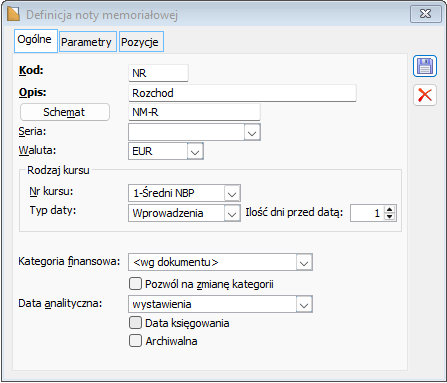The width and height of the screenshot is (447, 383).
Task: Decrease the Ilość dni przed datą value
Action: (389, 217)
